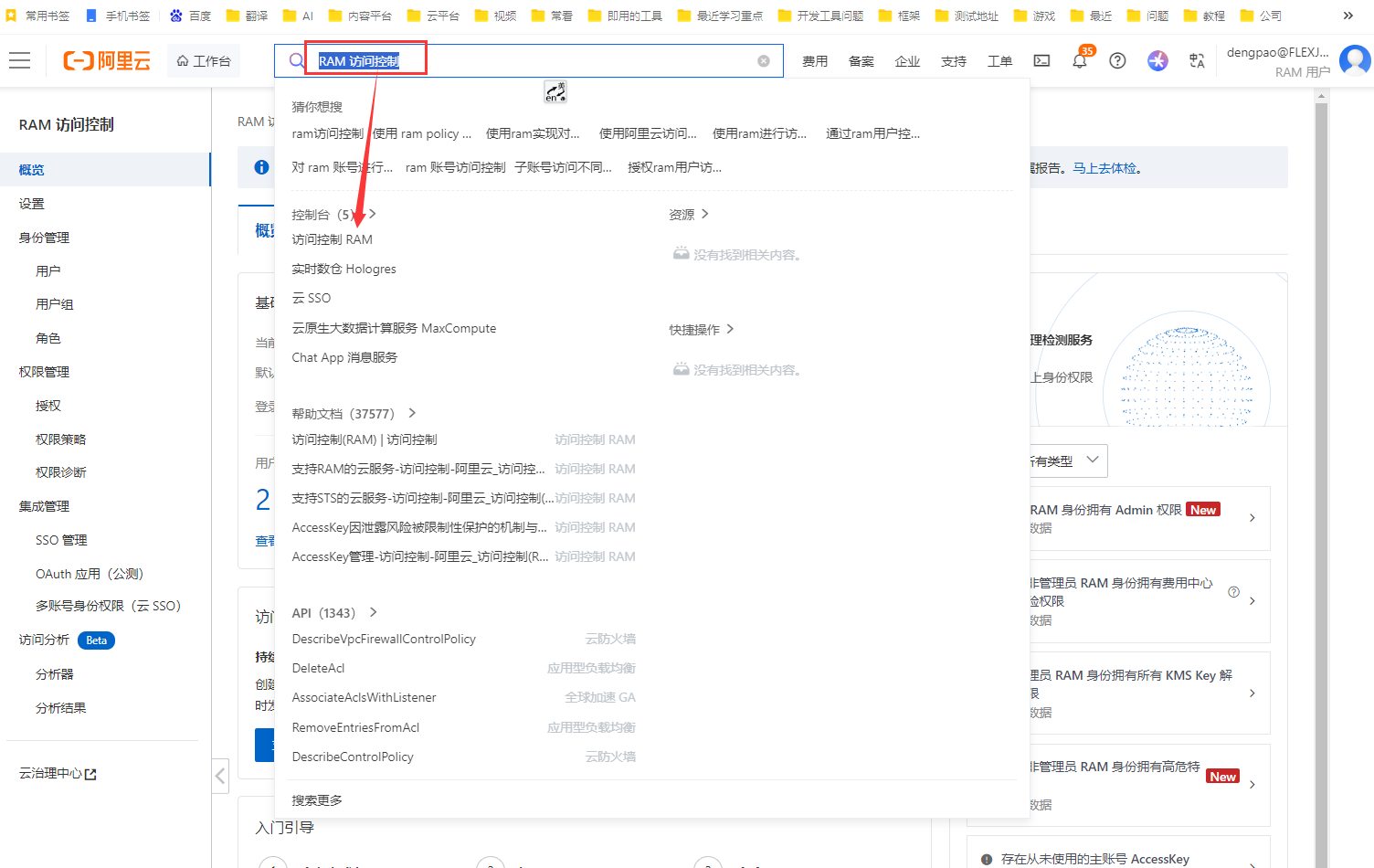
Task: Open the notifications bell
Action: (x=1080, y=61)
